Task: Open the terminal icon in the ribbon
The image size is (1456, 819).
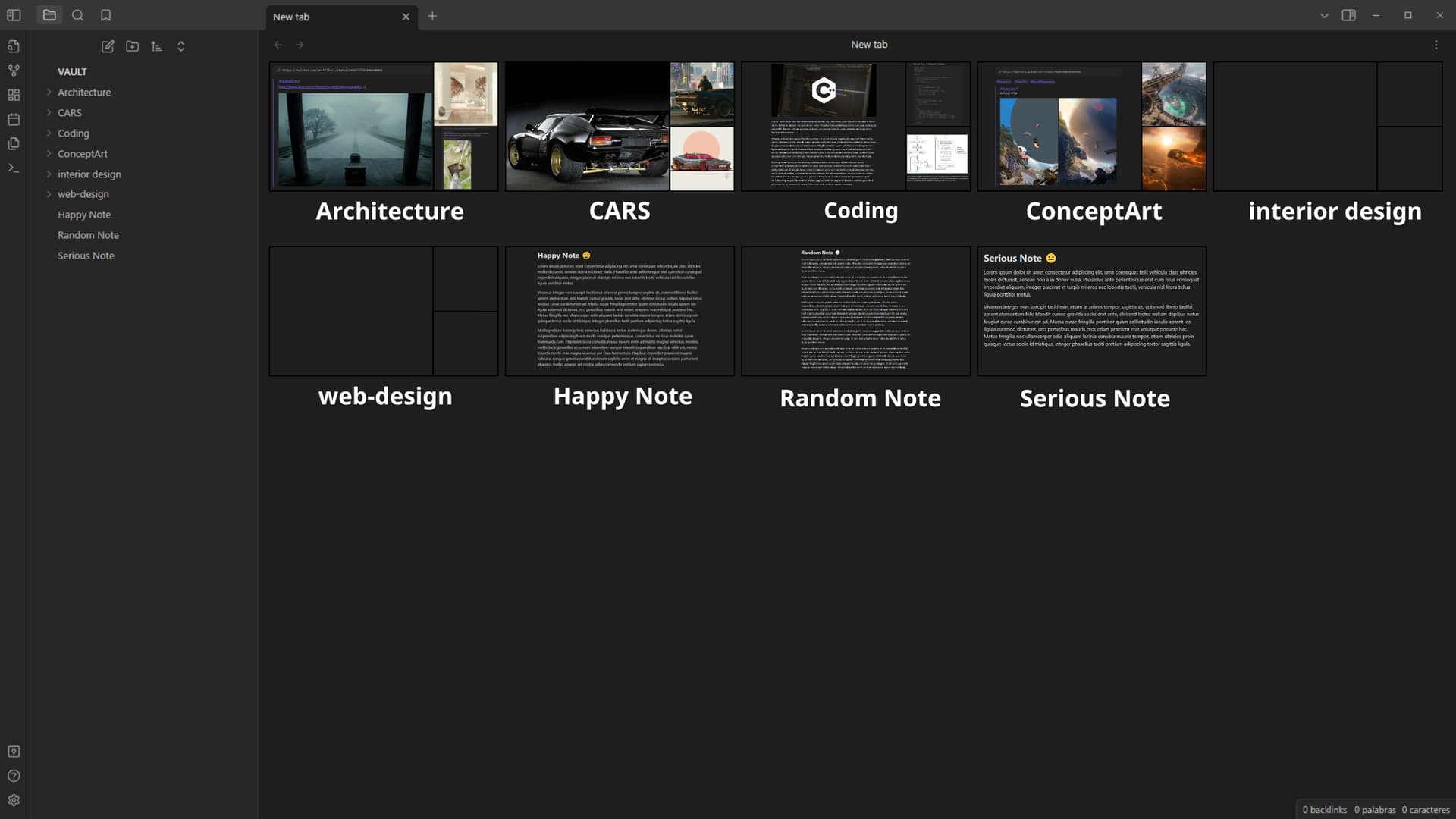Action: (x=14, y=168)
